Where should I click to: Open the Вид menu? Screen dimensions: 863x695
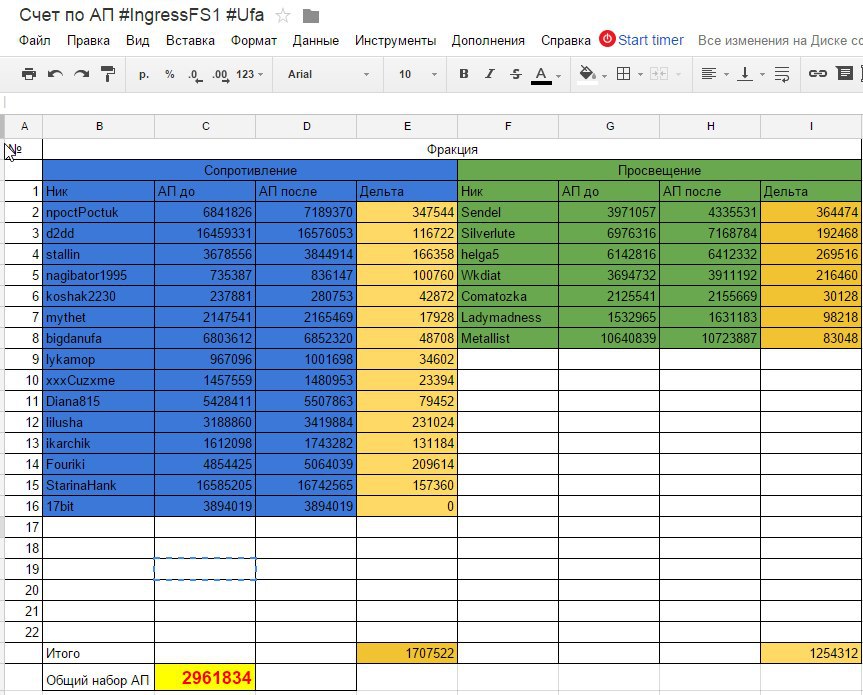tap(138, 41)
